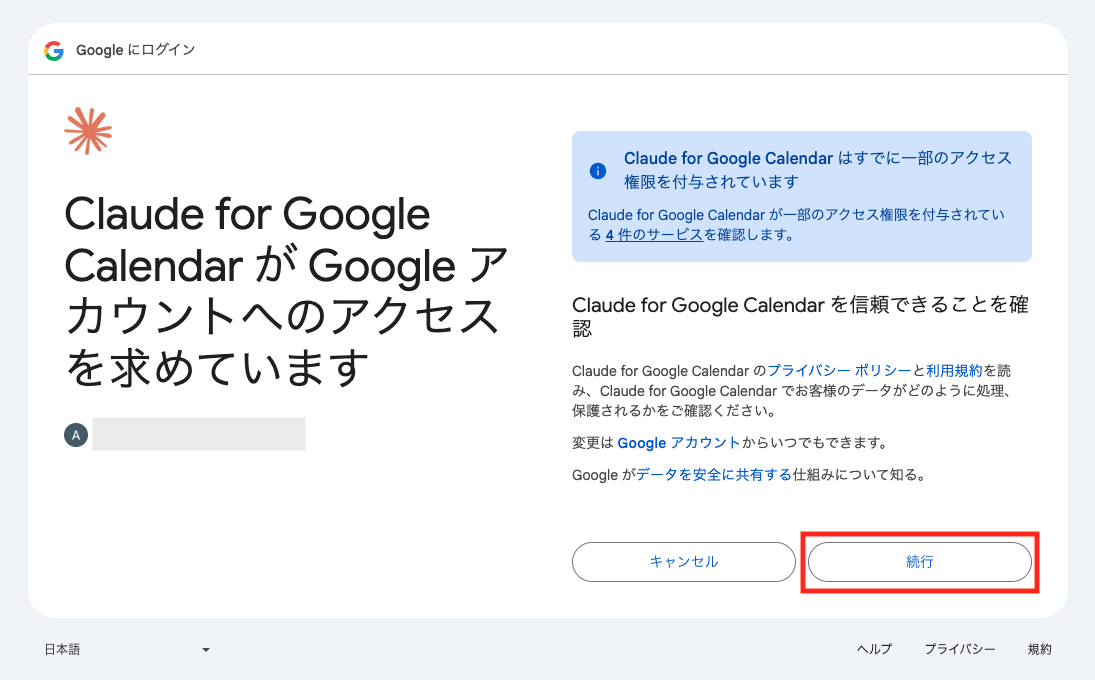This screenshot has width=1095, height=680.
Task: Open the 利用規約 terms link
Action: [x=954, y=371]
